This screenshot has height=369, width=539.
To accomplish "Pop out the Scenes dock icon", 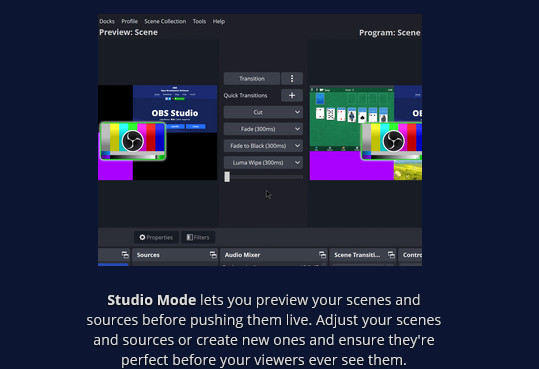I will 125,255.
